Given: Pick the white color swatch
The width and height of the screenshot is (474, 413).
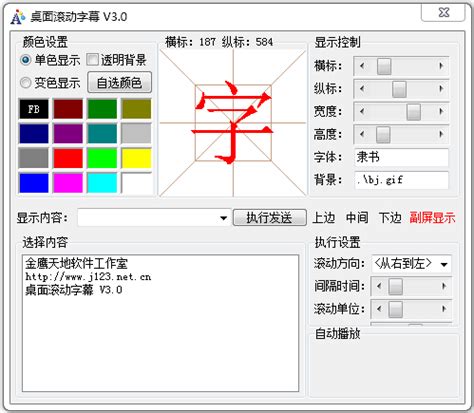Looking at the screenshot, I should tap(136, 183).
